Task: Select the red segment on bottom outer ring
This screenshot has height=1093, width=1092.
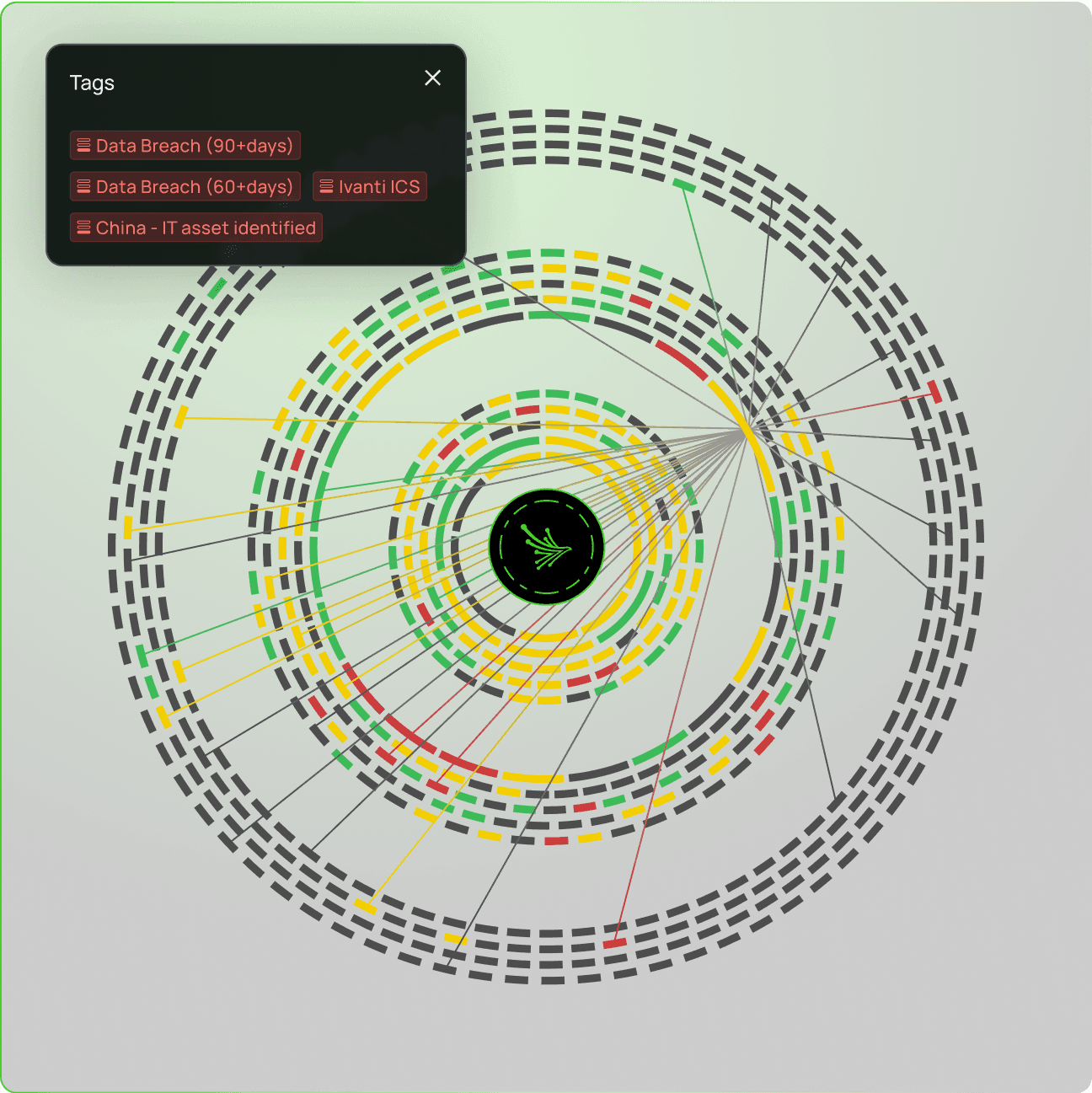Action: tap(614, 943)
